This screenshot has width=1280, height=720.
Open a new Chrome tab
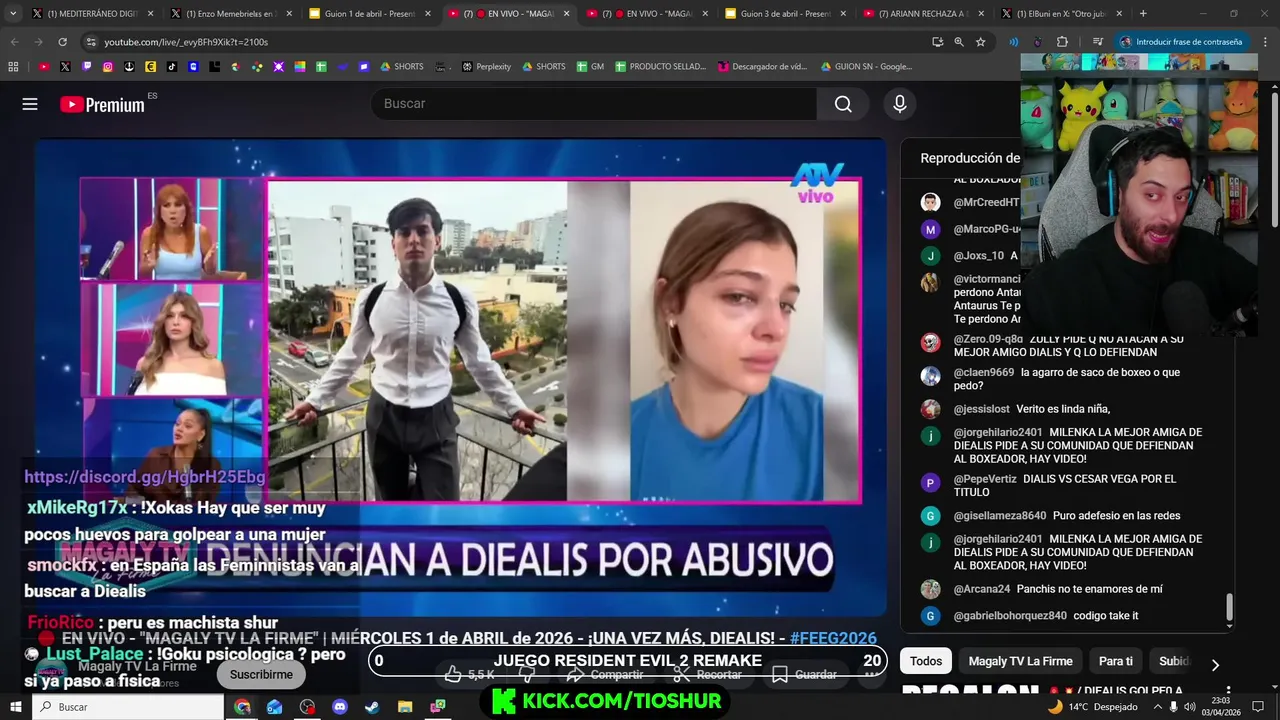pos(1143,14)
